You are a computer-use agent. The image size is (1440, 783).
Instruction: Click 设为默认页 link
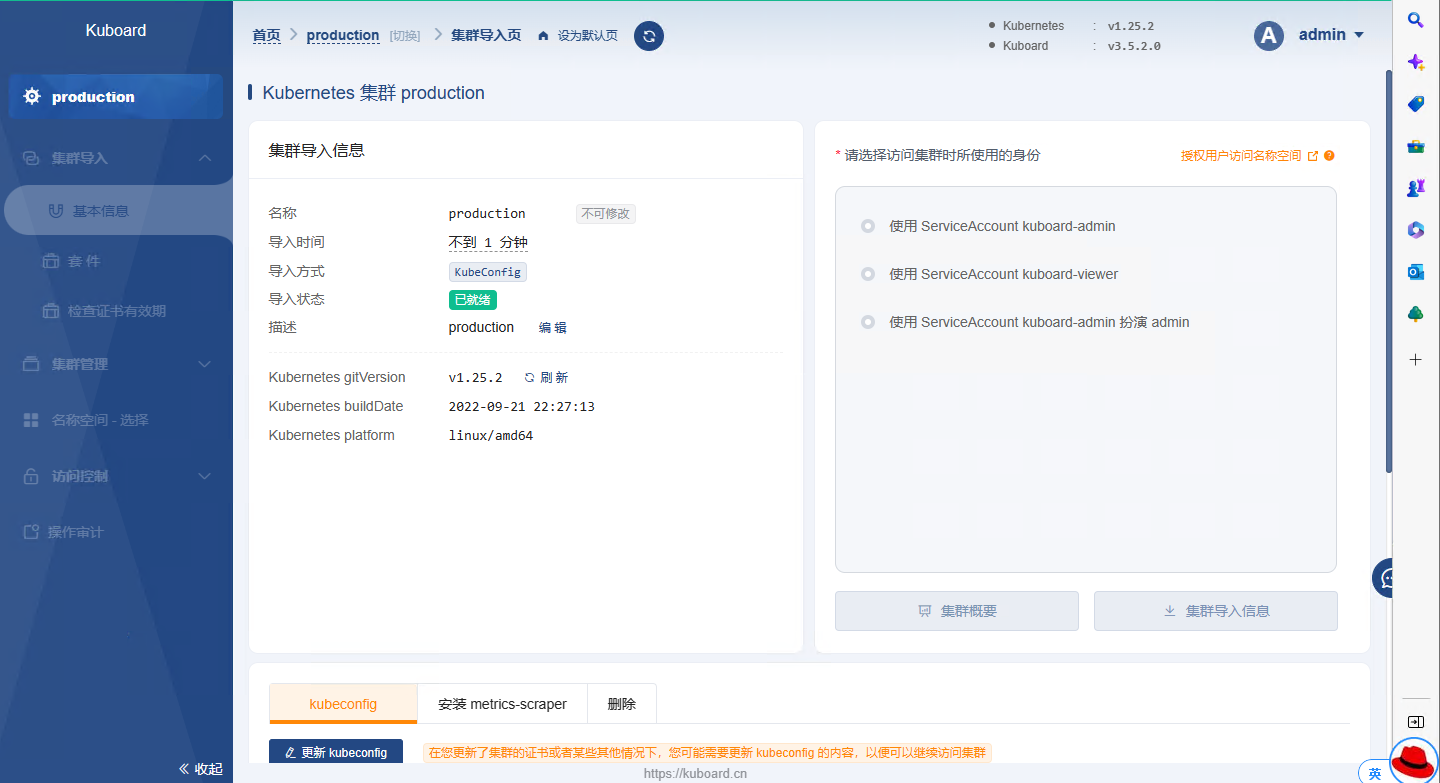[x=588, y=36]
